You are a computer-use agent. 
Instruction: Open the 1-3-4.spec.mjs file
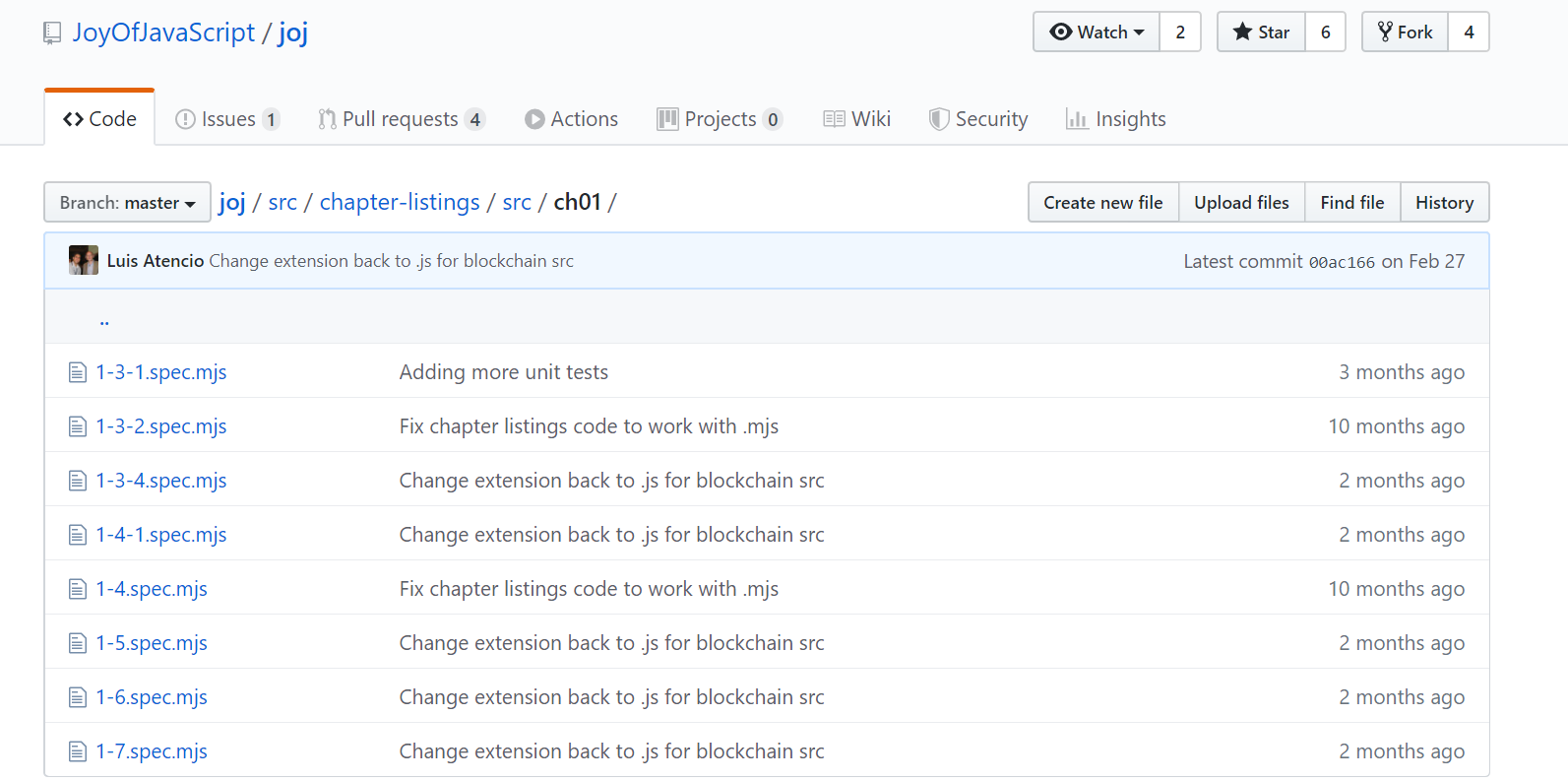(161, 481)
